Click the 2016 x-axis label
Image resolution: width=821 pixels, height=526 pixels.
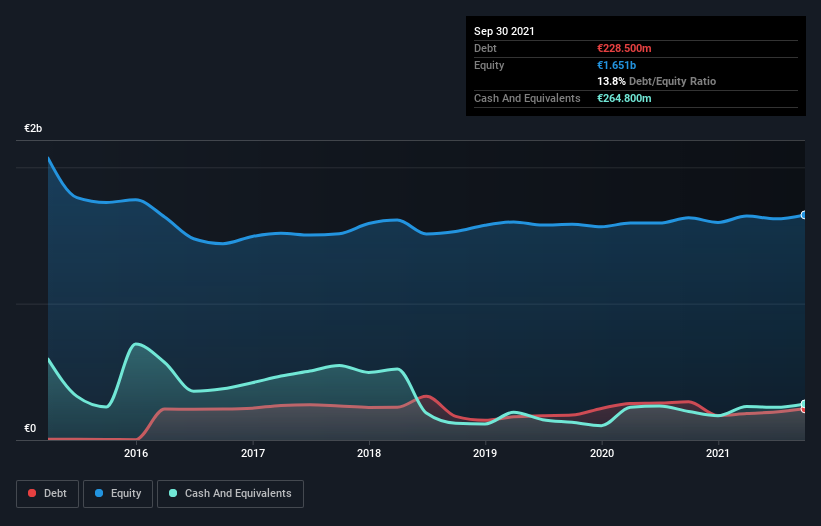[136, 453]
